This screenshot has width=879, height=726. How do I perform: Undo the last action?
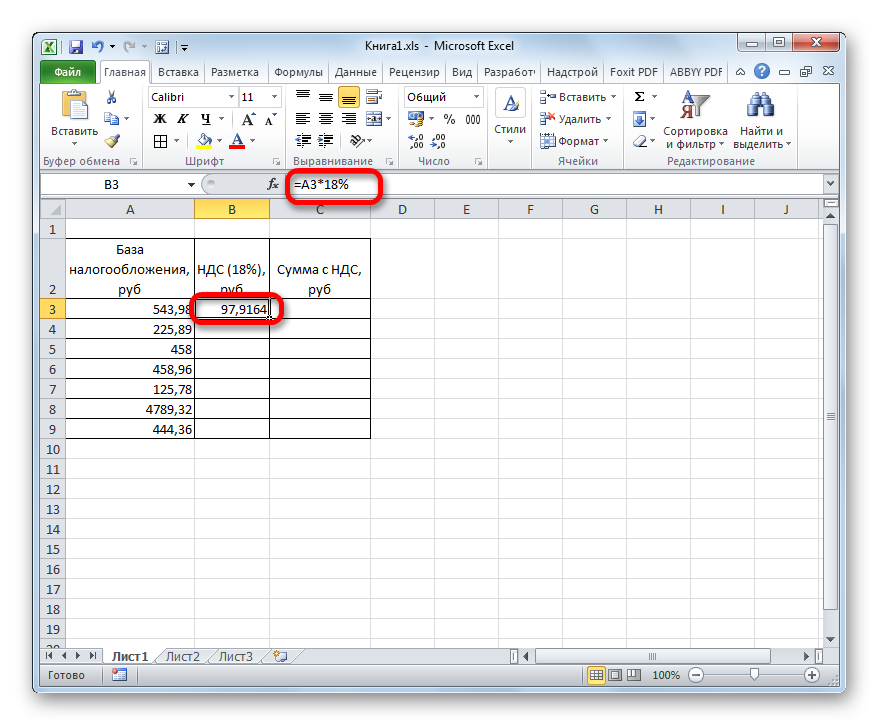click(x=98, y=47)
